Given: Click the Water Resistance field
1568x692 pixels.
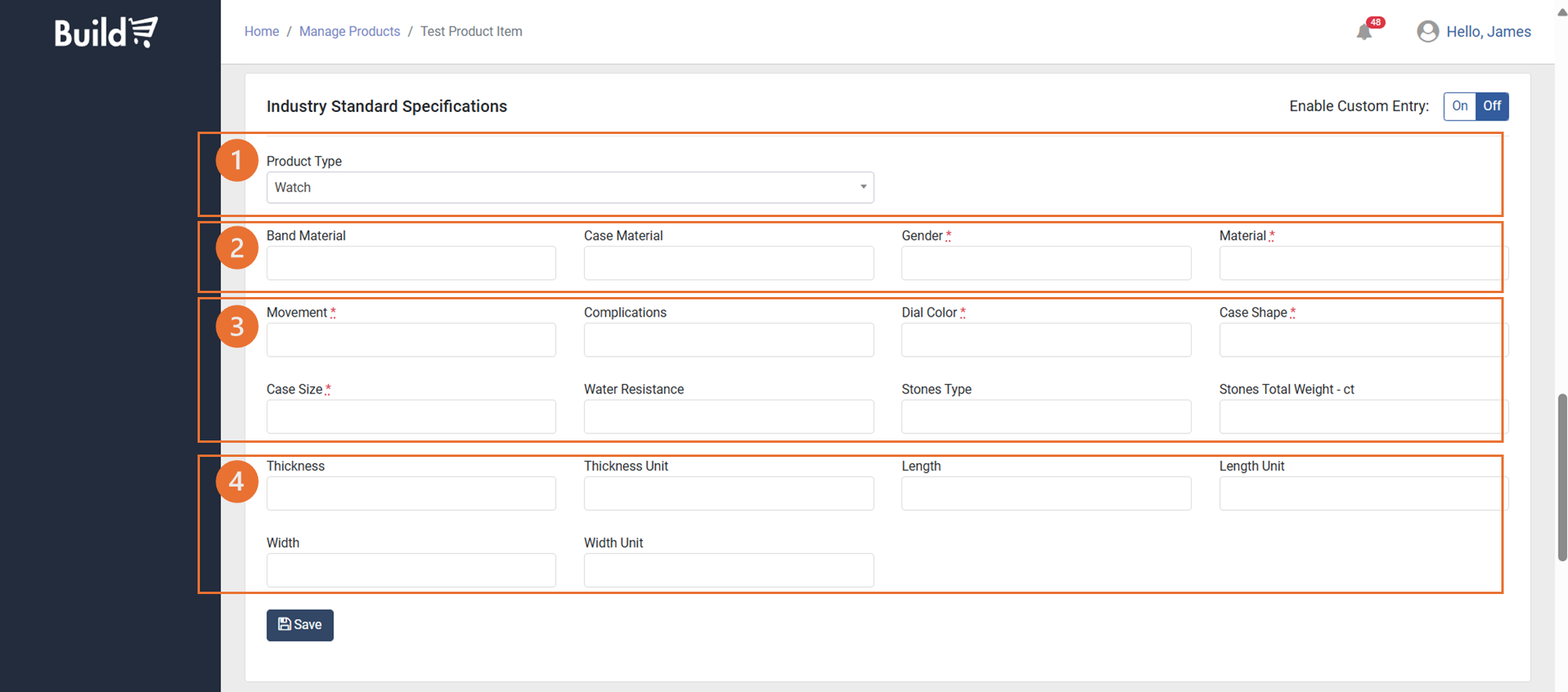Looking at the screenshot, I should click(x=728, y=417).
